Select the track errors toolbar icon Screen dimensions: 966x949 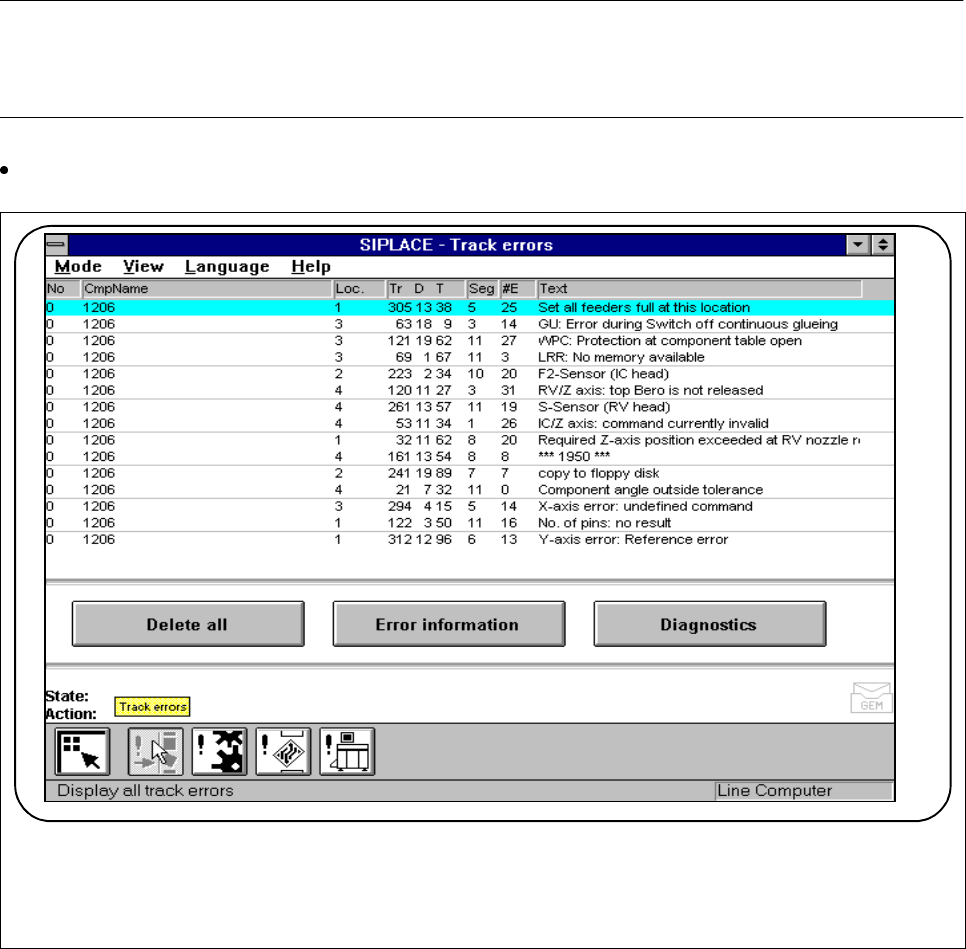coord(155,751)
